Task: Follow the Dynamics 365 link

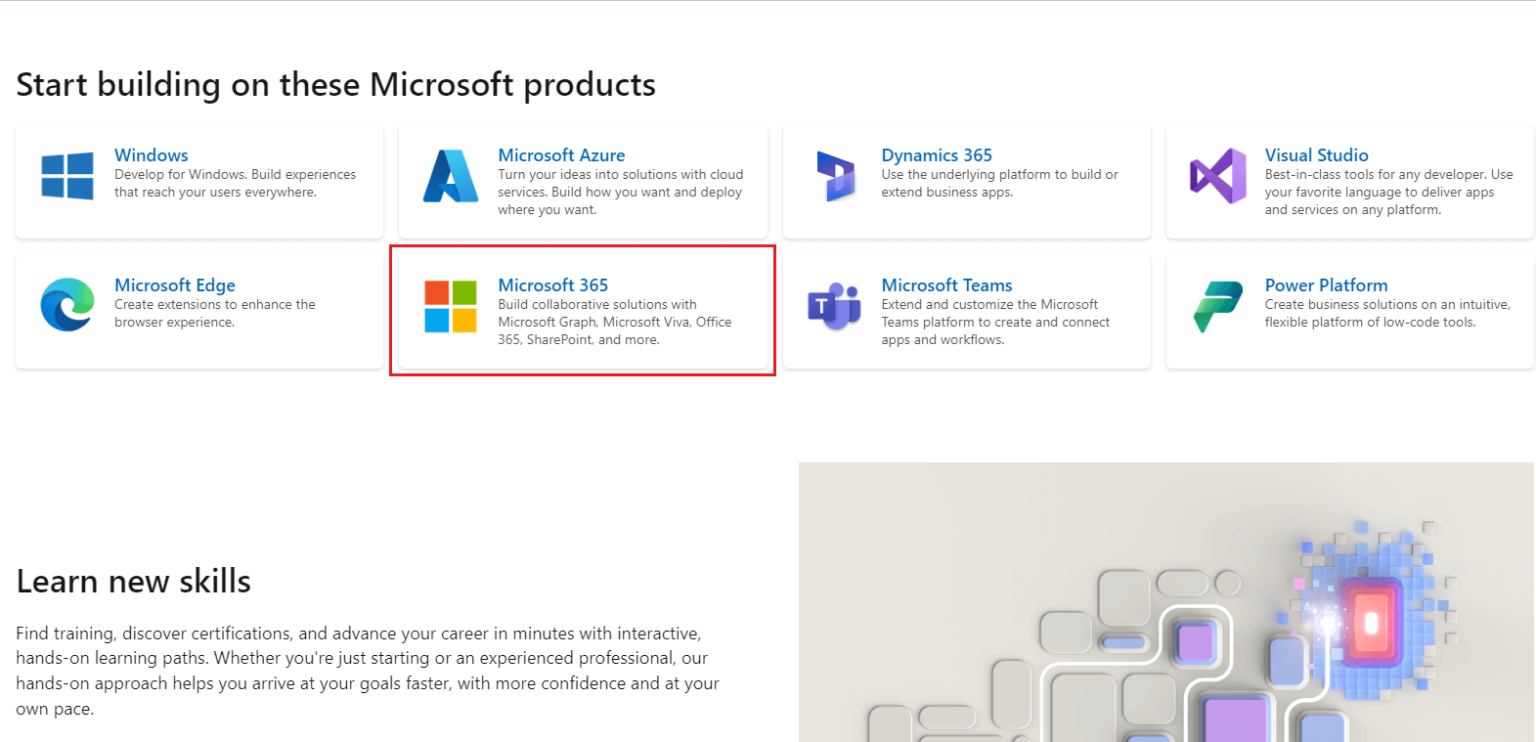Action: 936,155
